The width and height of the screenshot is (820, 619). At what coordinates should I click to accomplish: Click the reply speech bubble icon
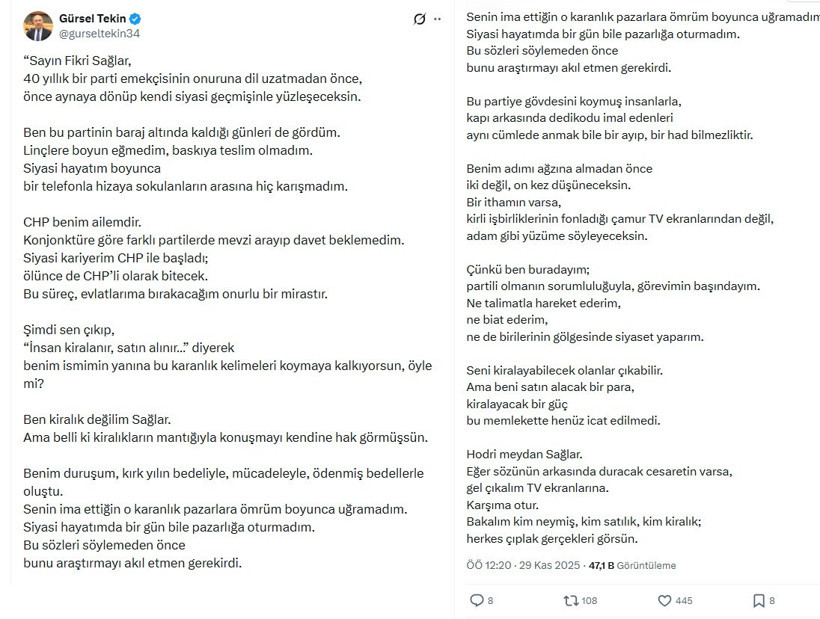[x=475, y=601]
